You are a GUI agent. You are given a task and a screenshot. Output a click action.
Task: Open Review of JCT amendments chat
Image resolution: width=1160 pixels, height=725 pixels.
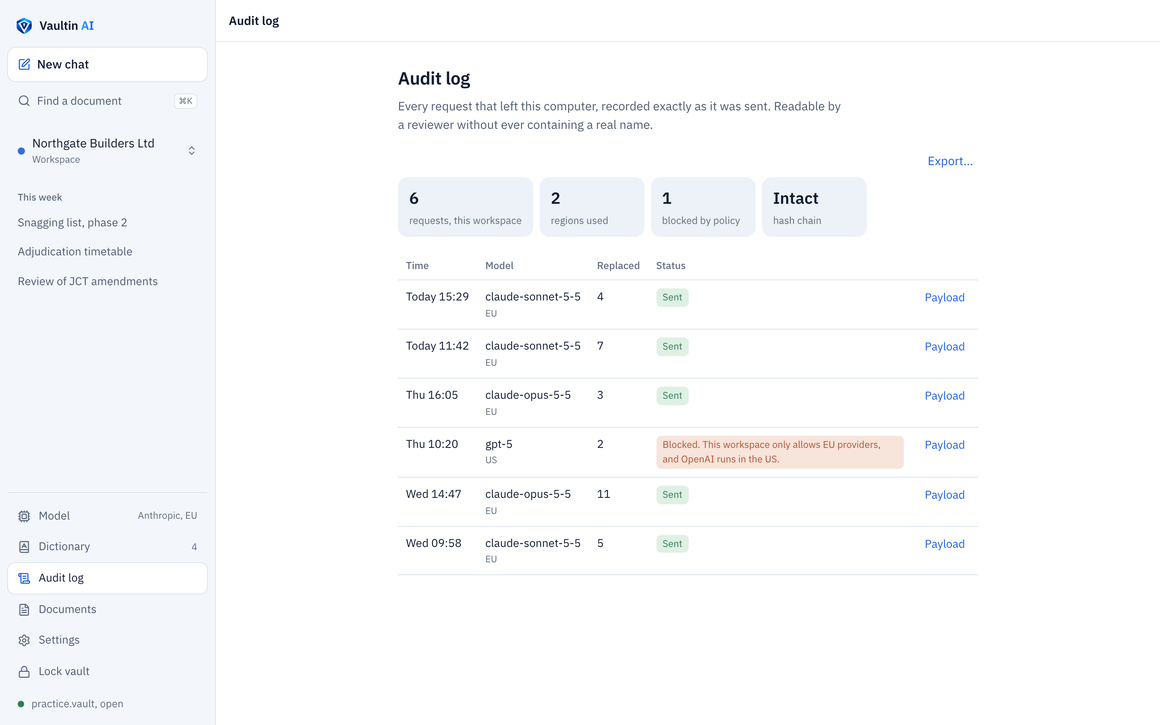point(87,281)
